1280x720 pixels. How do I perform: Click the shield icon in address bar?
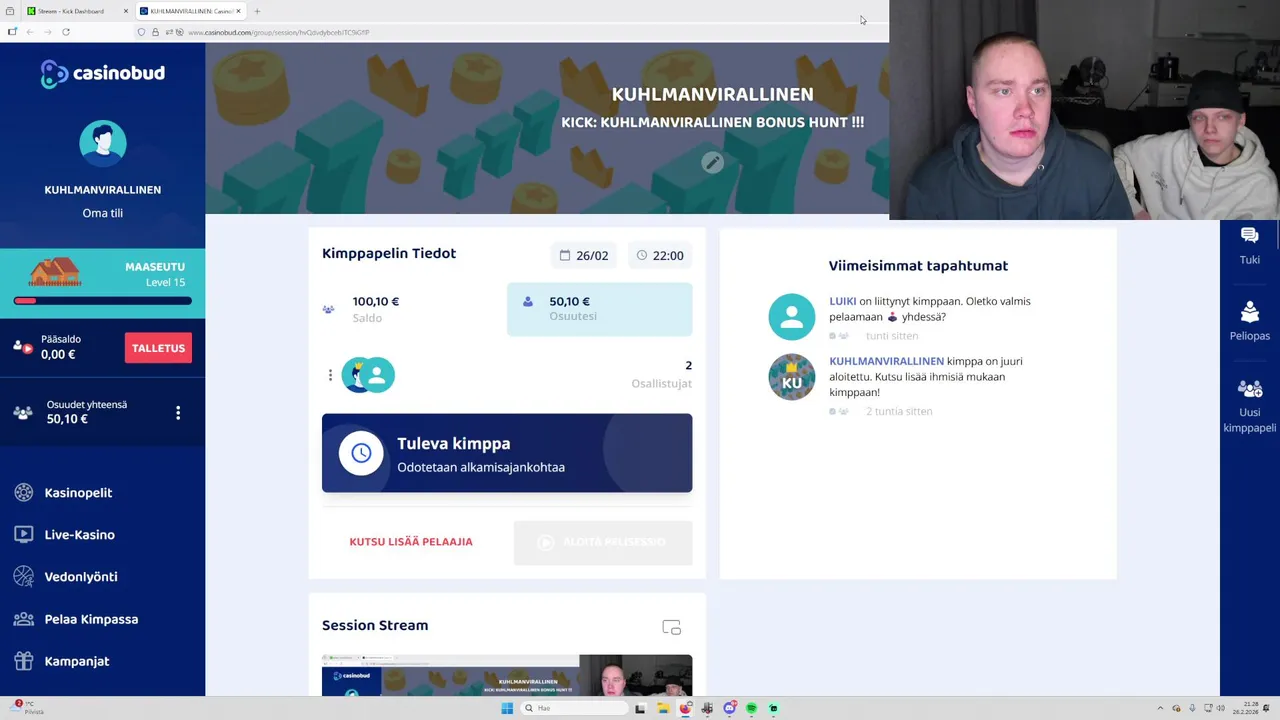coord(141,32)
